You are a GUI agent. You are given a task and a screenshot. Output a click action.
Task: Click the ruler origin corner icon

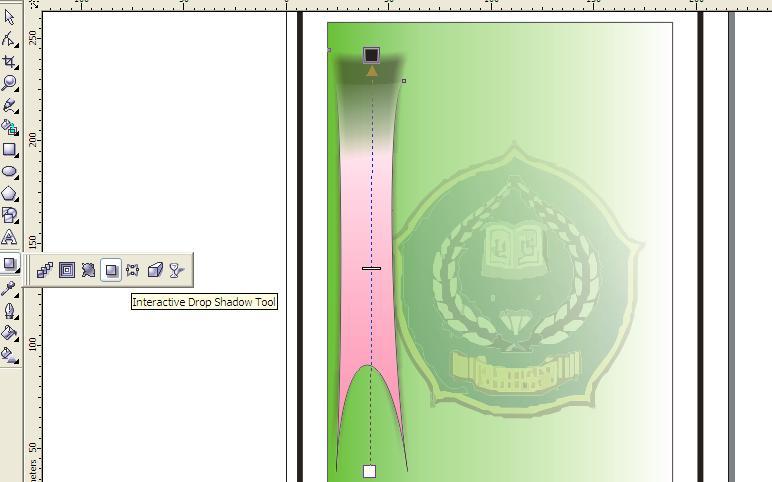pos(33,4)
